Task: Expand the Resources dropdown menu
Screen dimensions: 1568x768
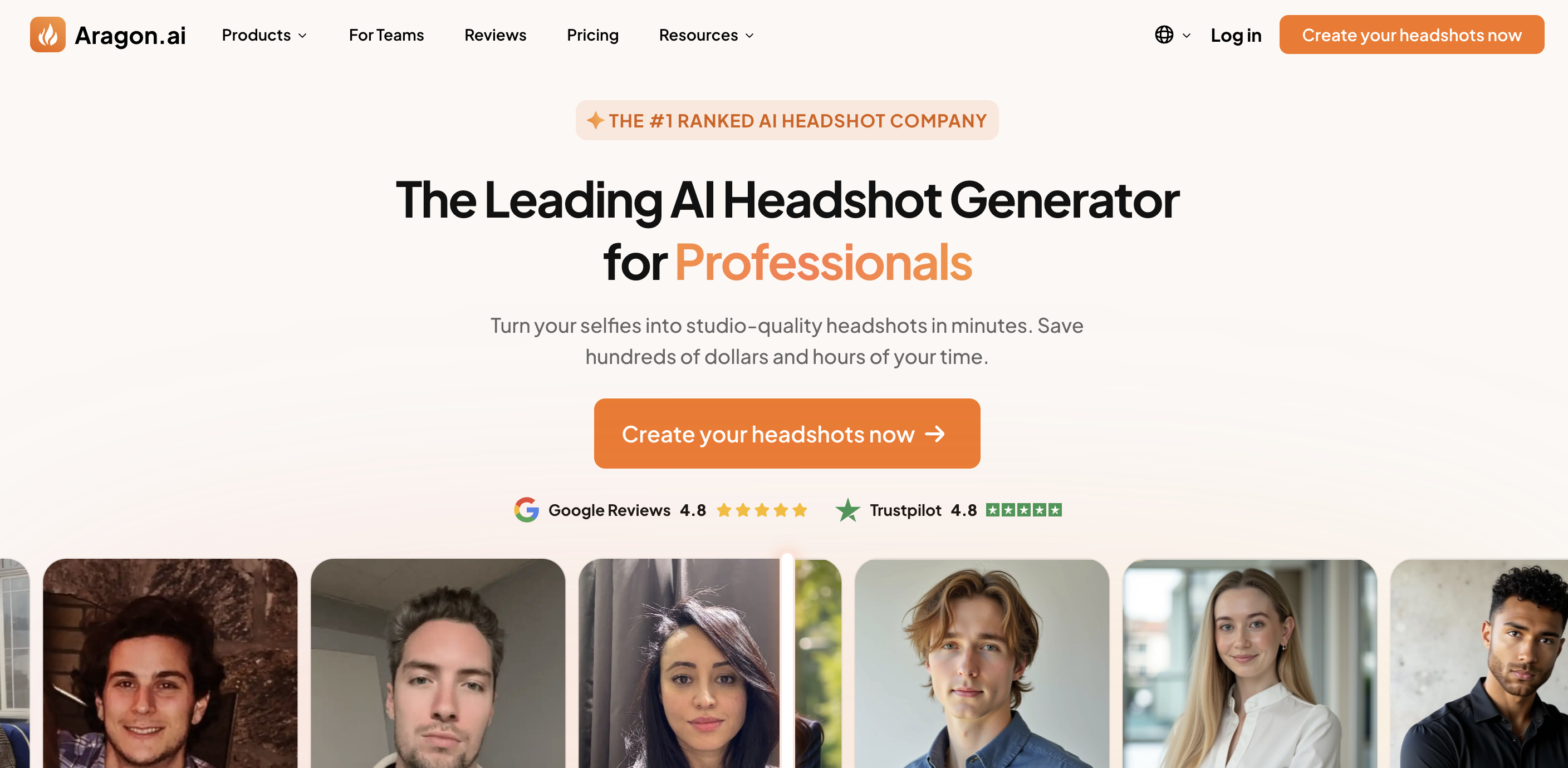Action: (x=706, y=35)
